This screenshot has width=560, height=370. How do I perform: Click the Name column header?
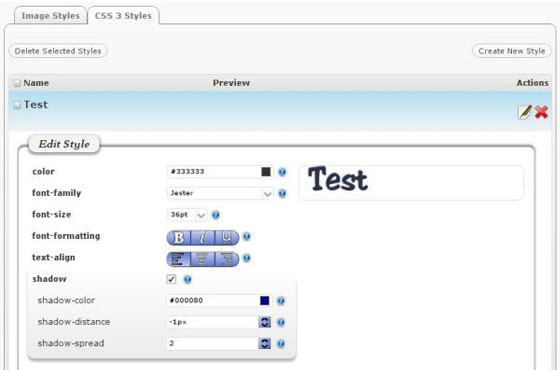[36, 83]
